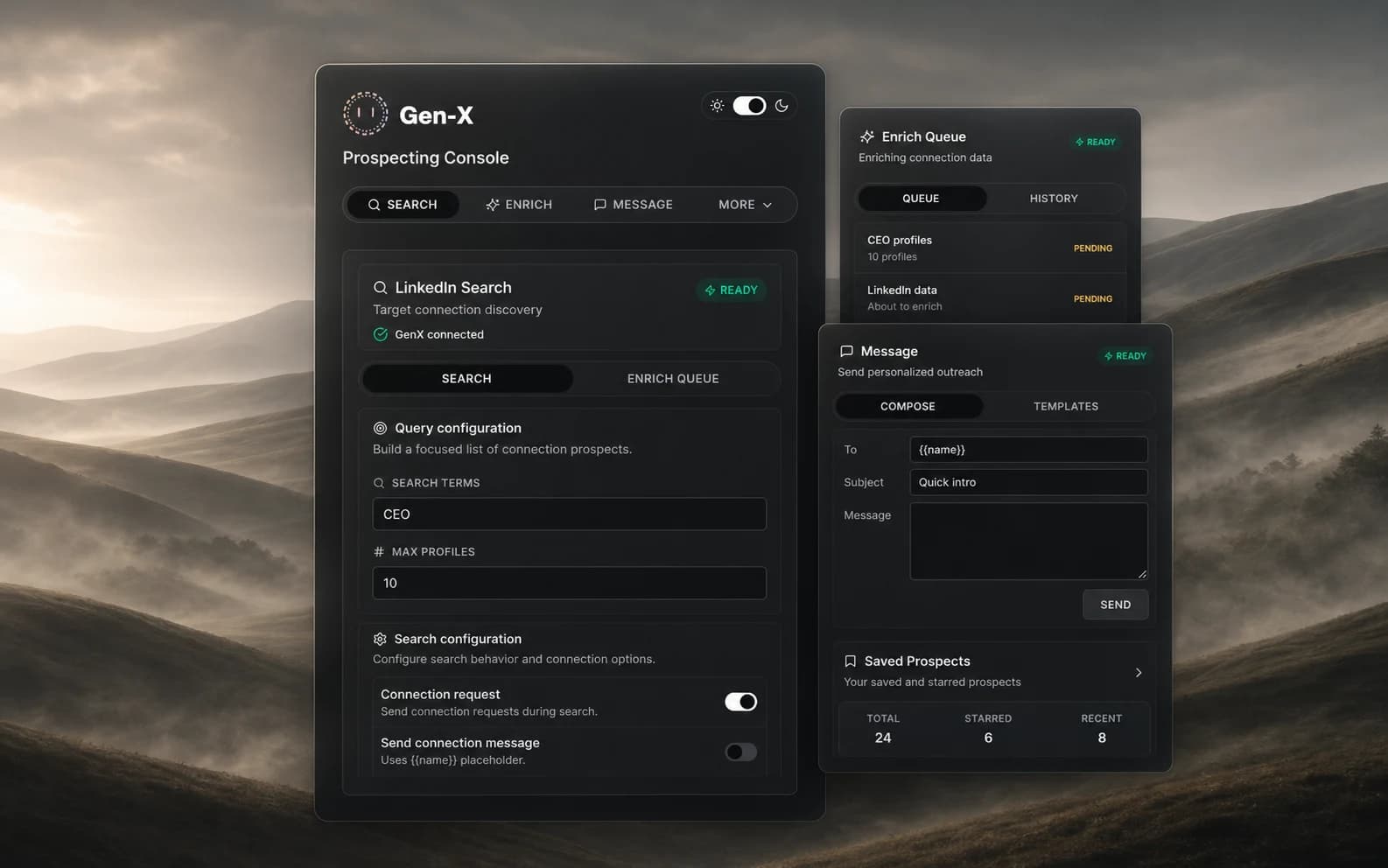Click the chevron arrow next to MORE

tap(768, 206)
